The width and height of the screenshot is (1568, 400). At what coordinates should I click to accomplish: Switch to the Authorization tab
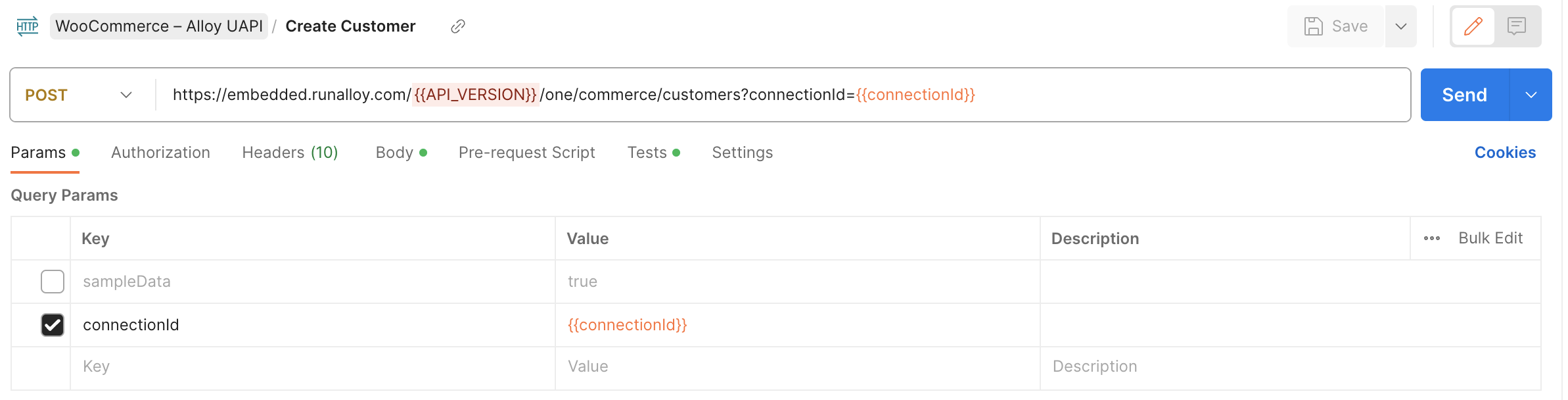(160, 153)
